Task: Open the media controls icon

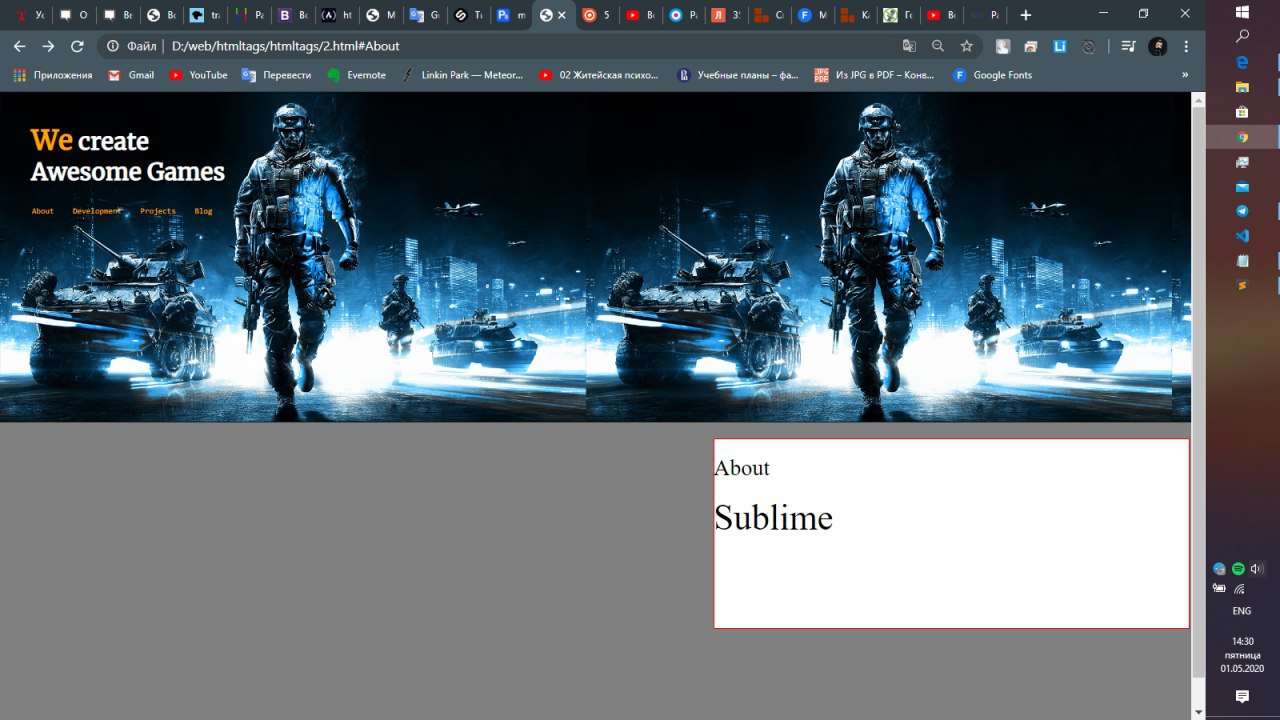Action: [x=1128, y=46]
